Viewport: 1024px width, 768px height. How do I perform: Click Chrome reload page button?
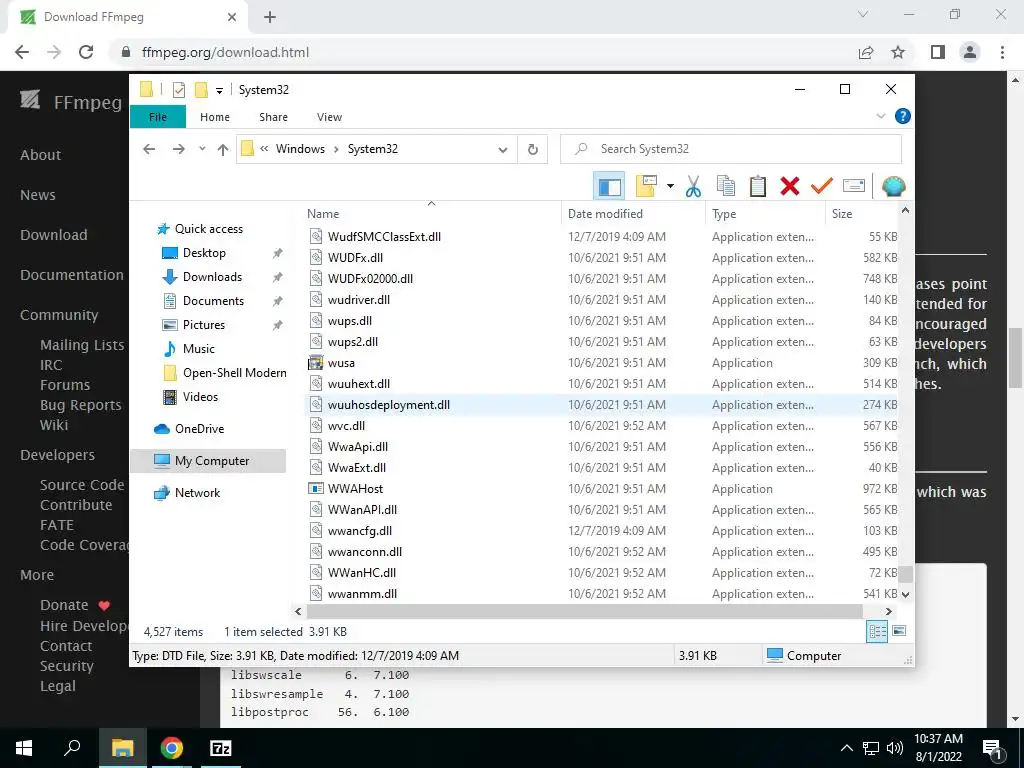[86, 52]
